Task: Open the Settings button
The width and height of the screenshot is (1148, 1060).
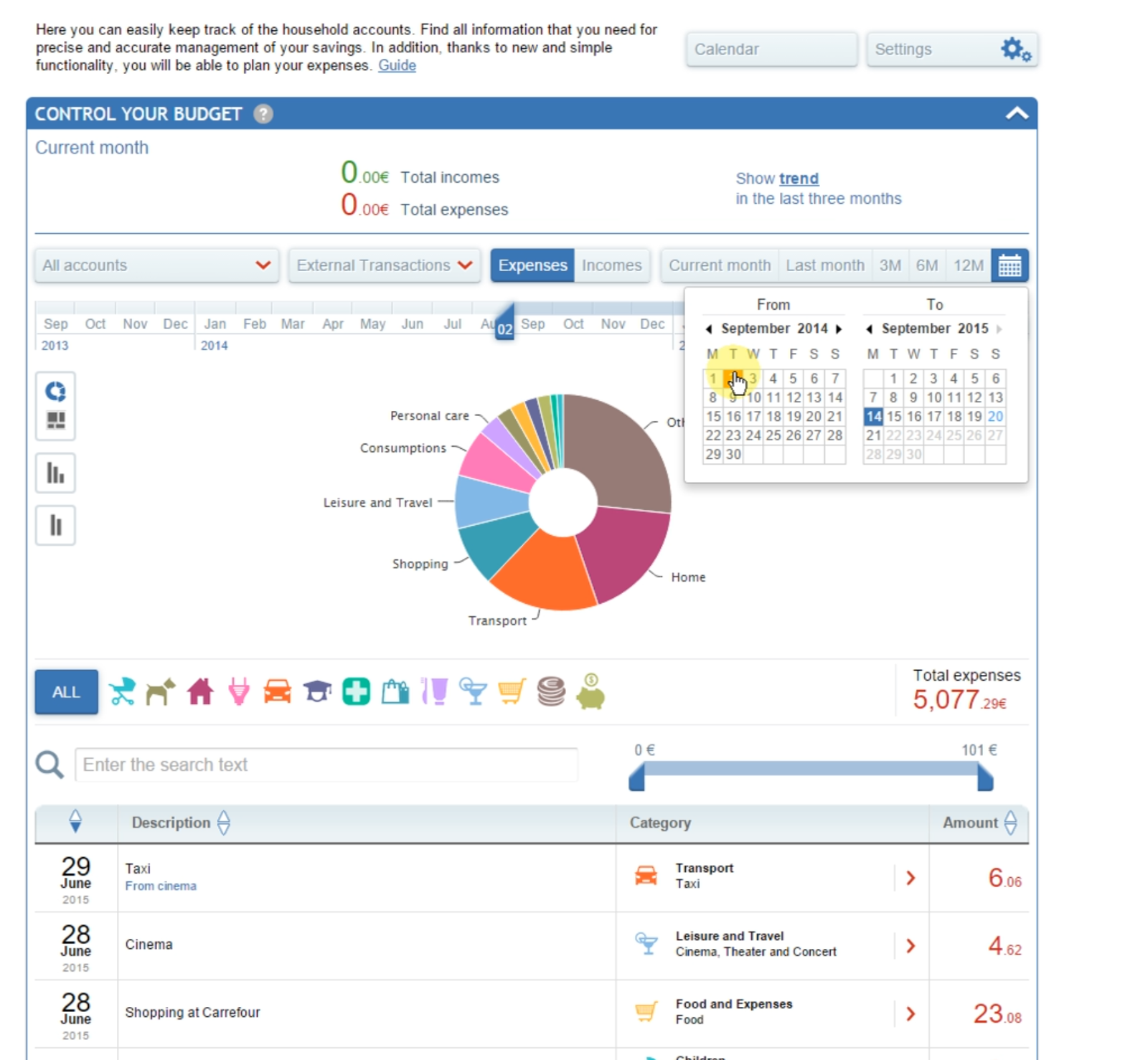Action: point(952,49)
